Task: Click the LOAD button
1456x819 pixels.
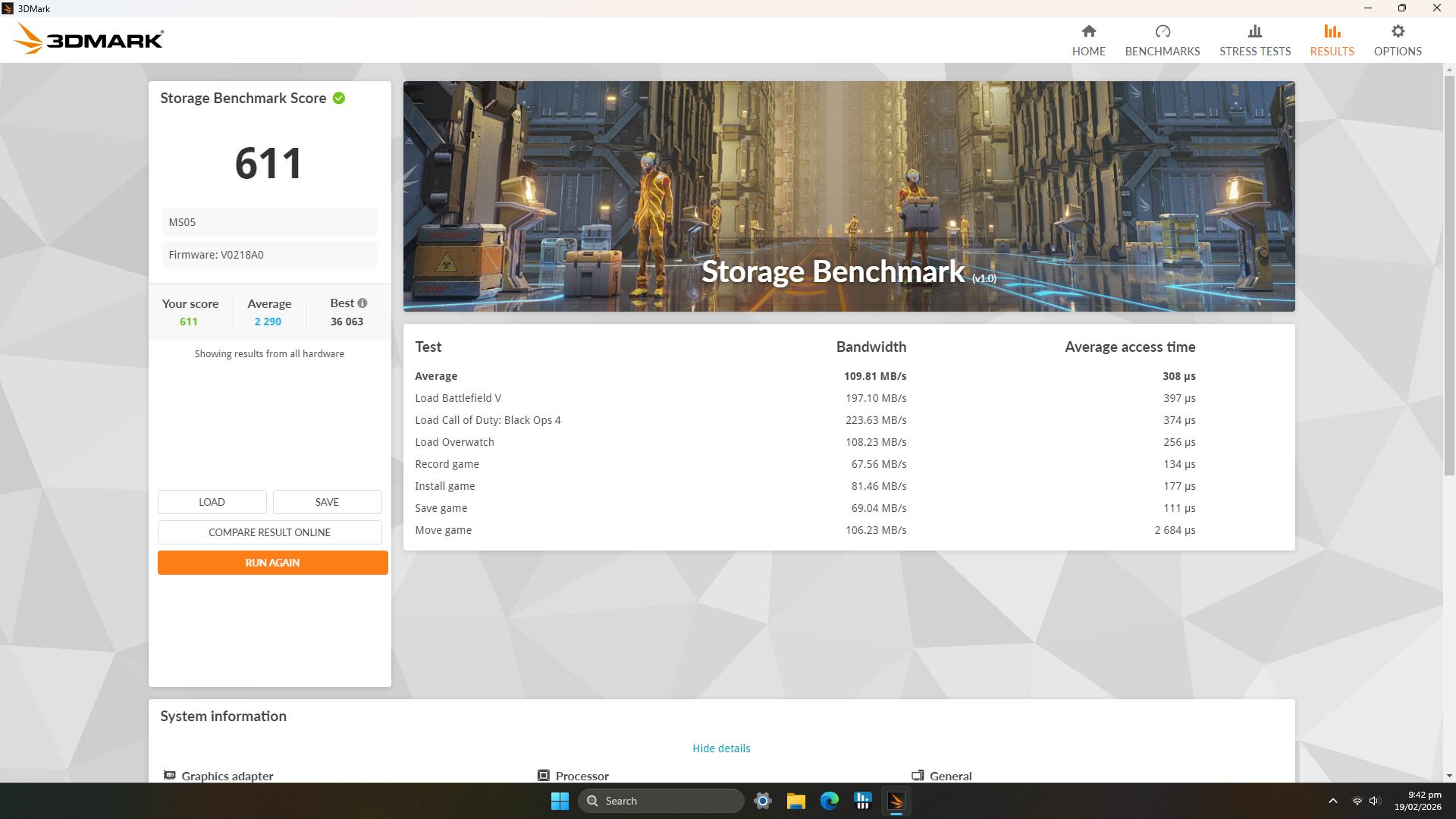Action: (212, 502)
